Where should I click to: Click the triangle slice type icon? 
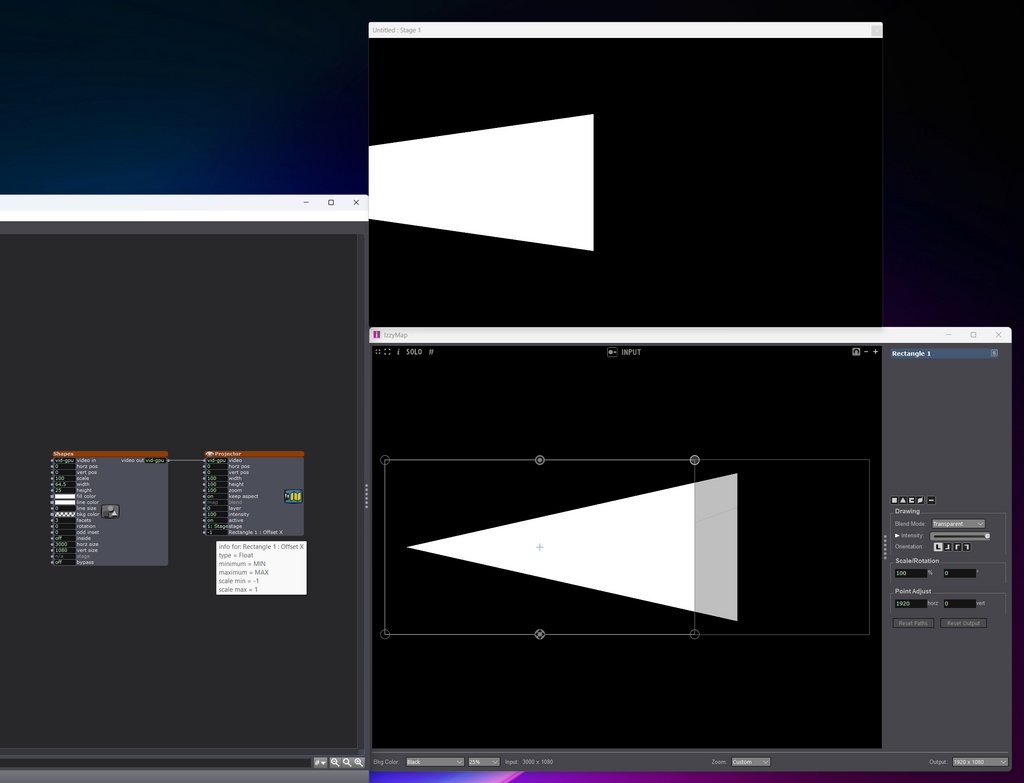click(903, 500)
